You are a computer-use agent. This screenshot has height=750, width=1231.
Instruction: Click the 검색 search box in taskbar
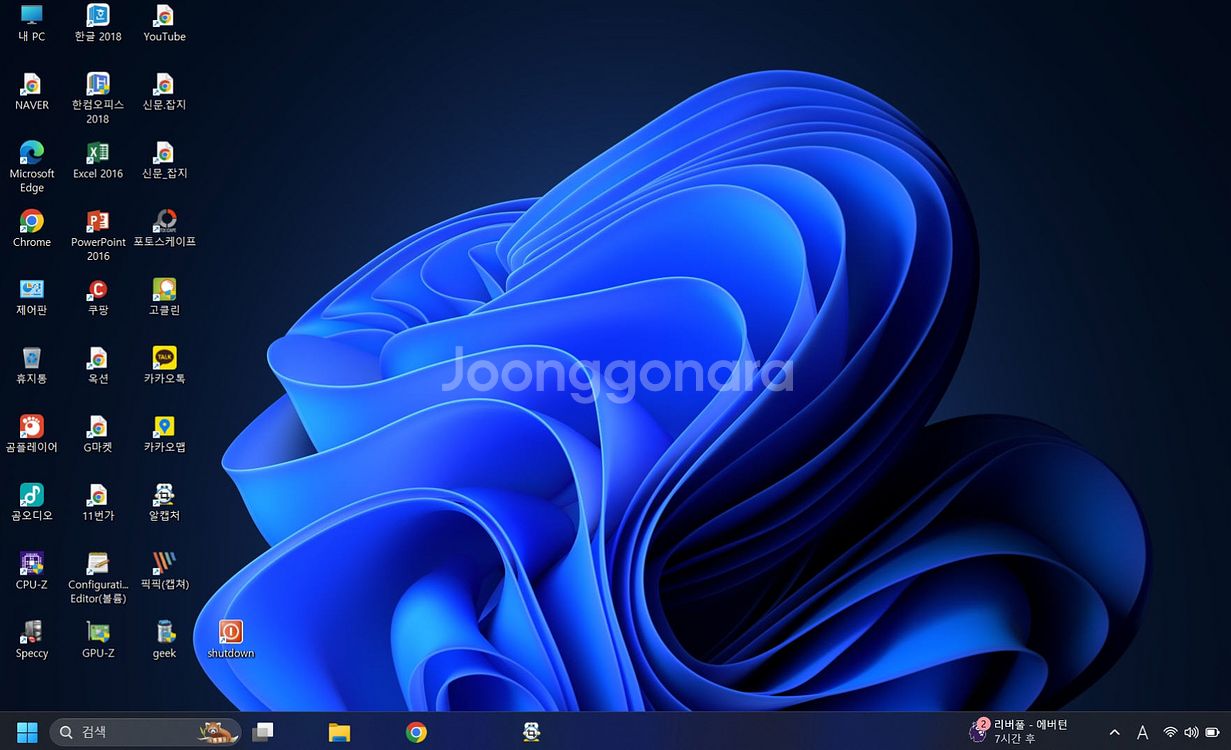point(140,732)
